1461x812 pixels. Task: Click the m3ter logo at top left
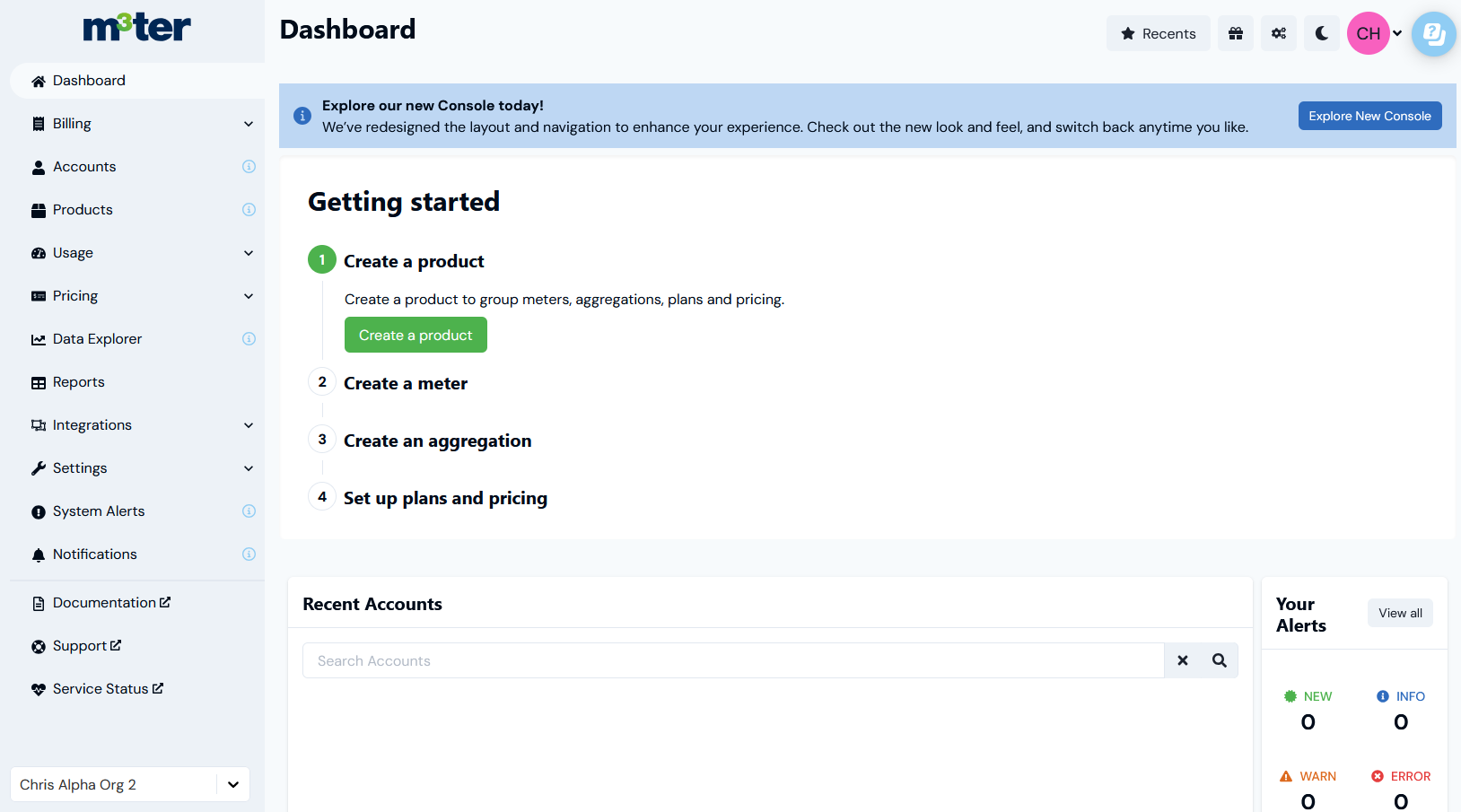(136, 28)
